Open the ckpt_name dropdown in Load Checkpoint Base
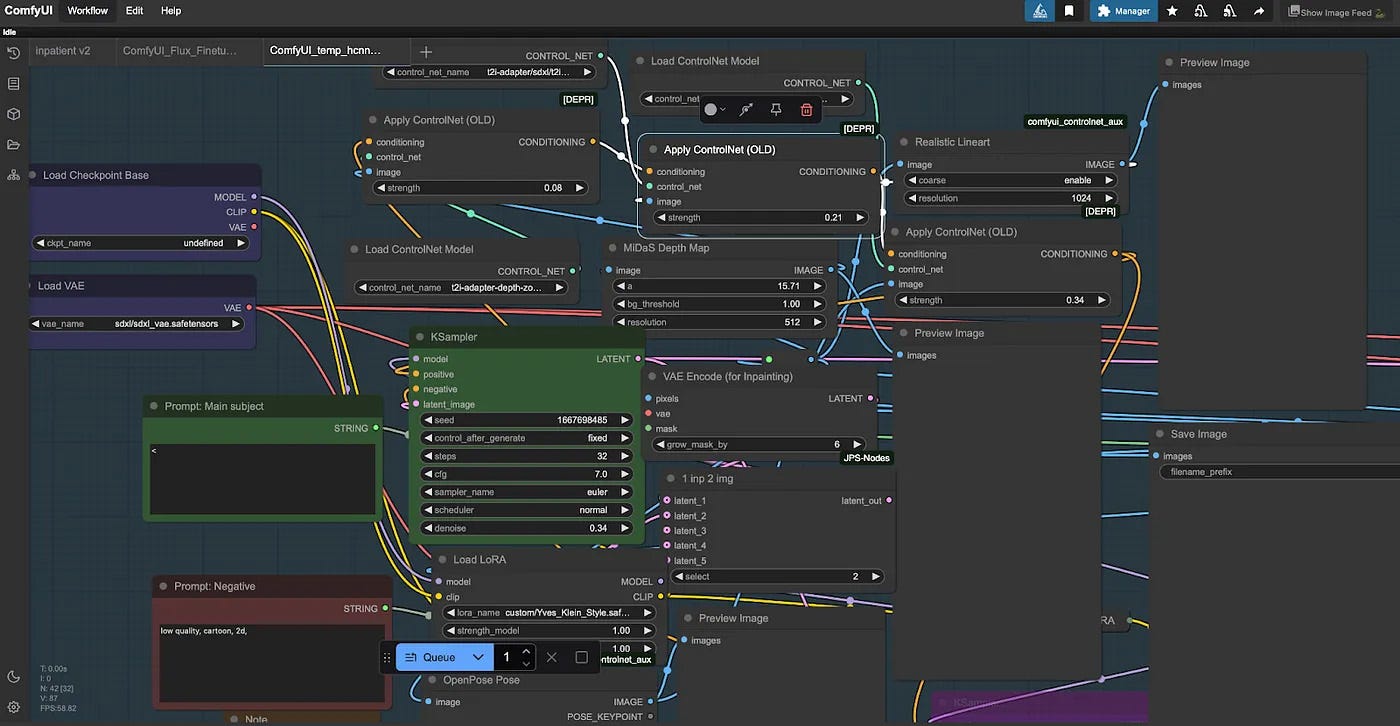The height and width of the screenshot is (726, 1400). 139,243
